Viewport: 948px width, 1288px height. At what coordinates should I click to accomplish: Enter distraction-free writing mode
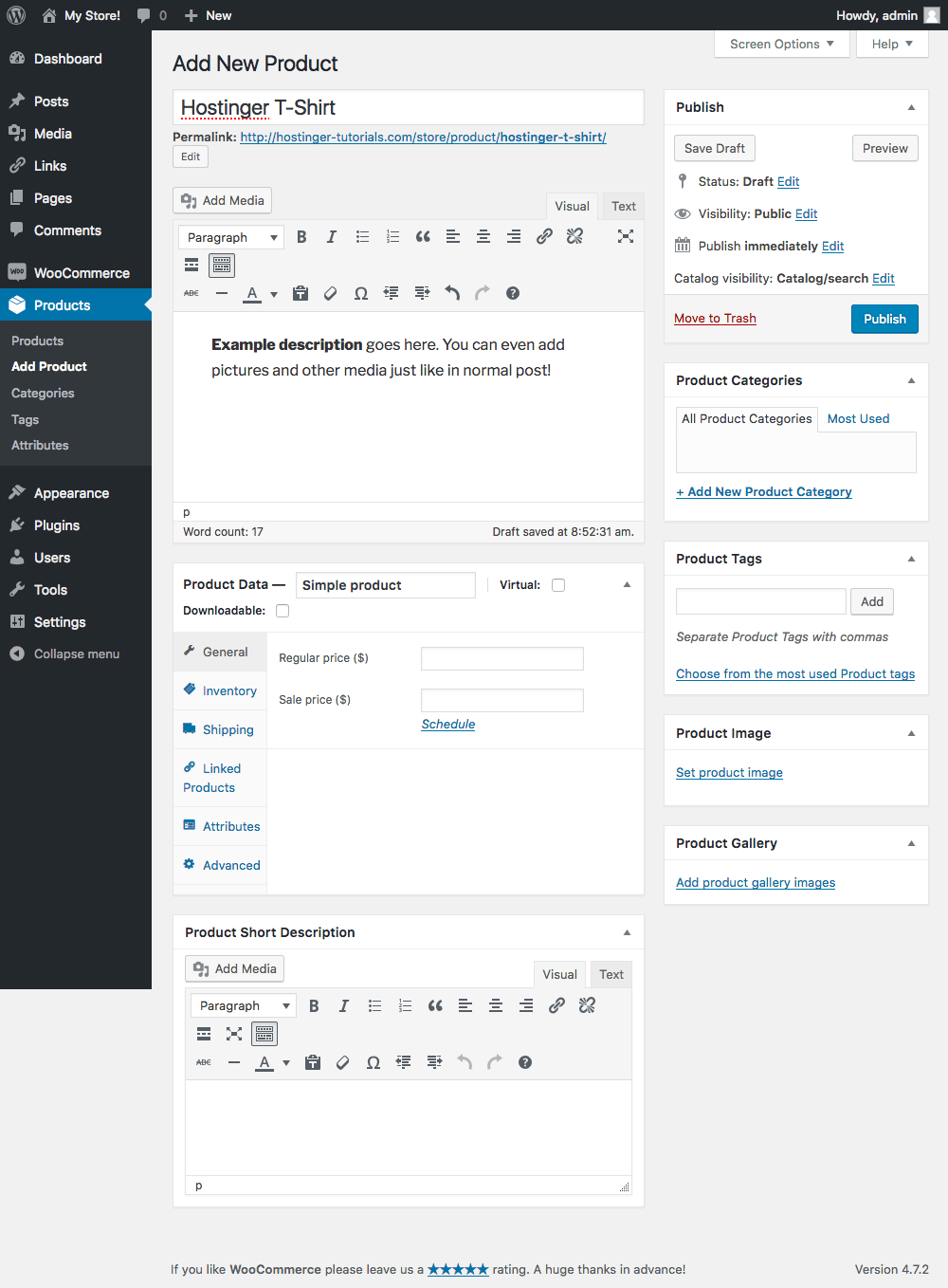[x=625, y=236]
